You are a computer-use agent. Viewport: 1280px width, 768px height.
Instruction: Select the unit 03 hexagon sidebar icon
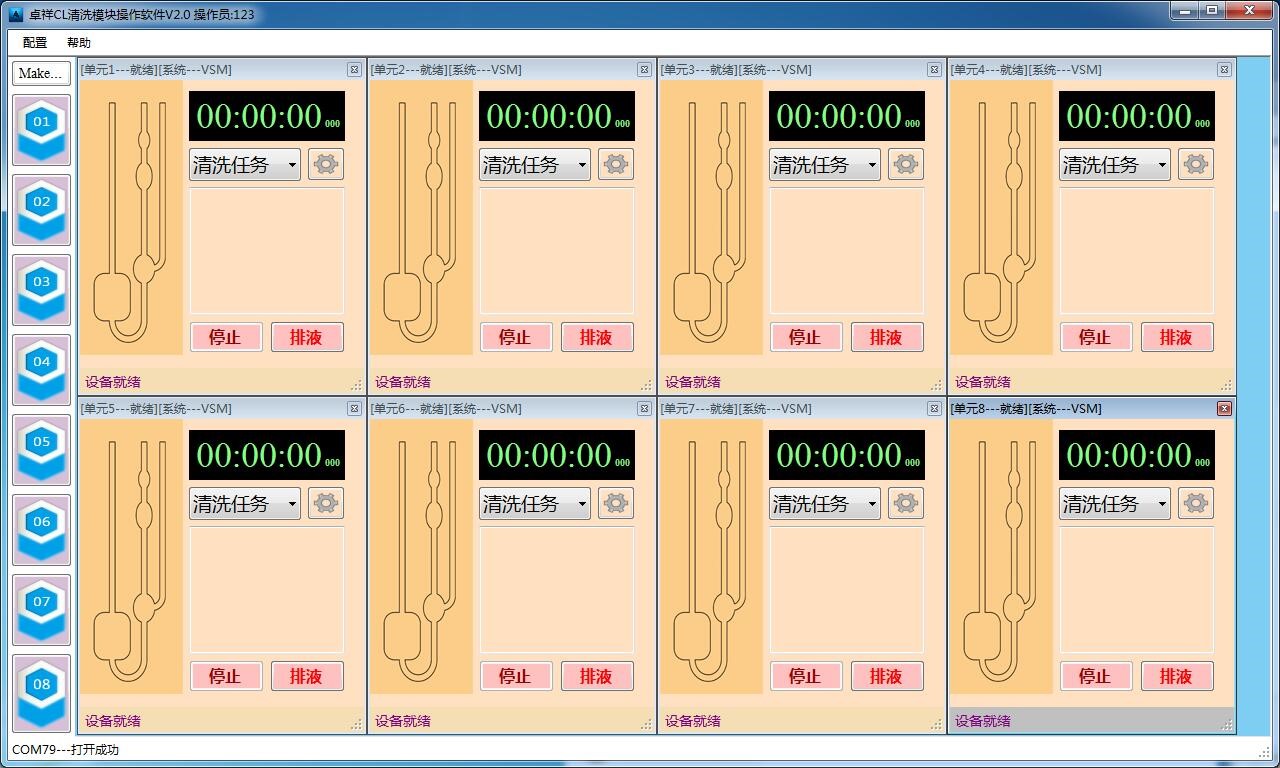tap(41, 289)
